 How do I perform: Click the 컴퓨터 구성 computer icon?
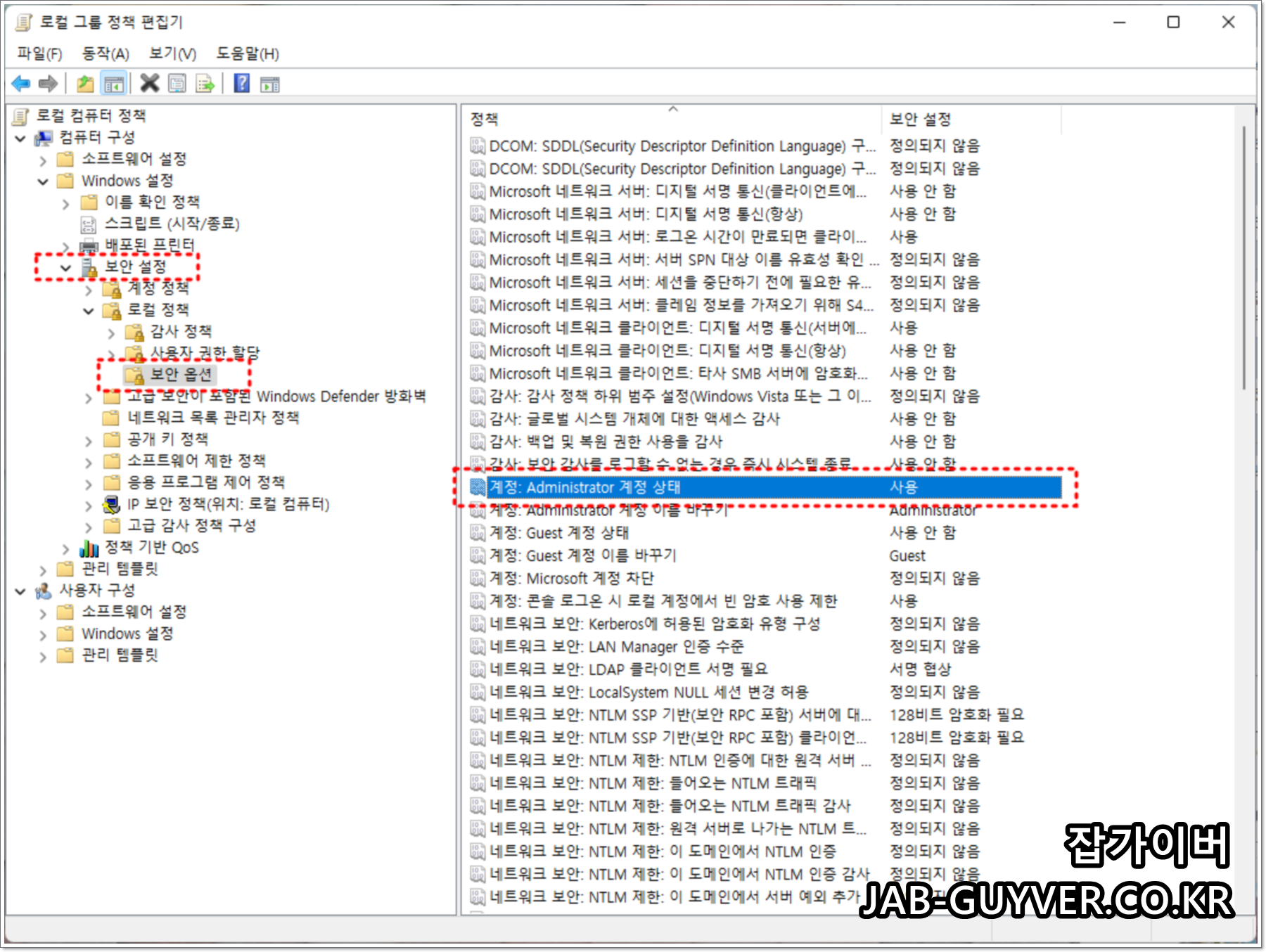point(44,137)
